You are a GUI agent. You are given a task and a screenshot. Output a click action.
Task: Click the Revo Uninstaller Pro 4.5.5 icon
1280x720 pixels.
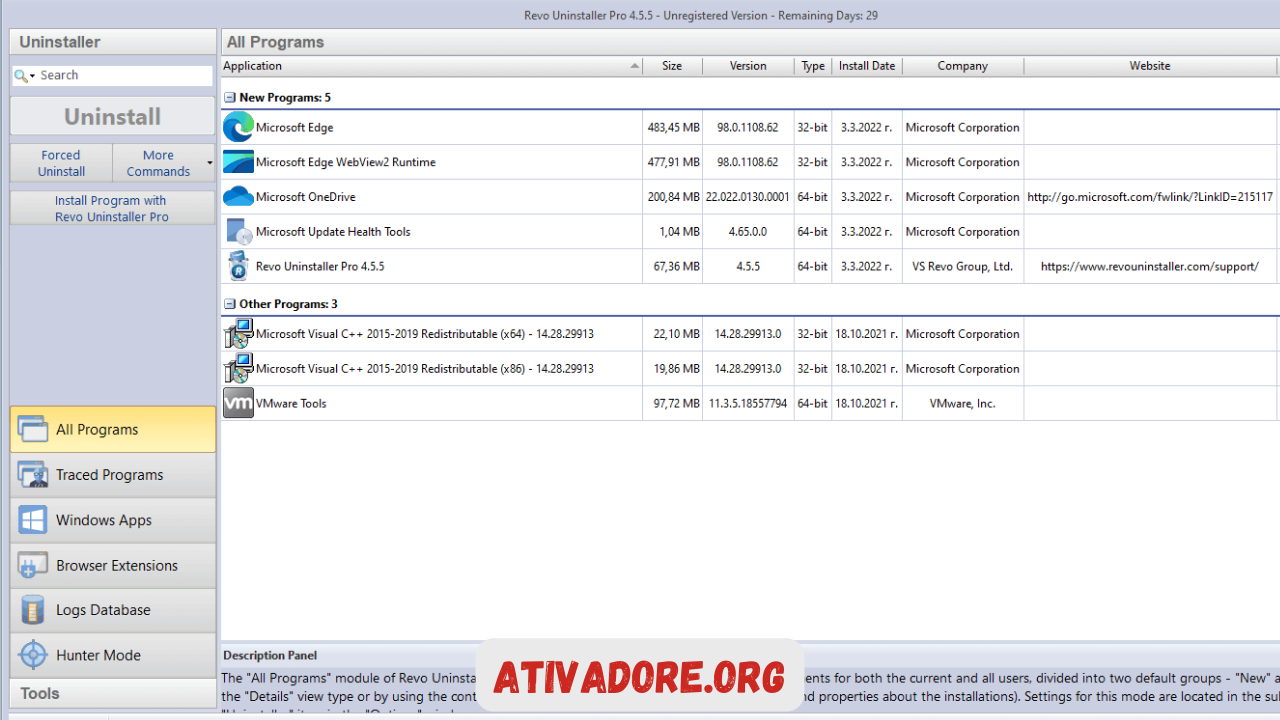point(238,266)
